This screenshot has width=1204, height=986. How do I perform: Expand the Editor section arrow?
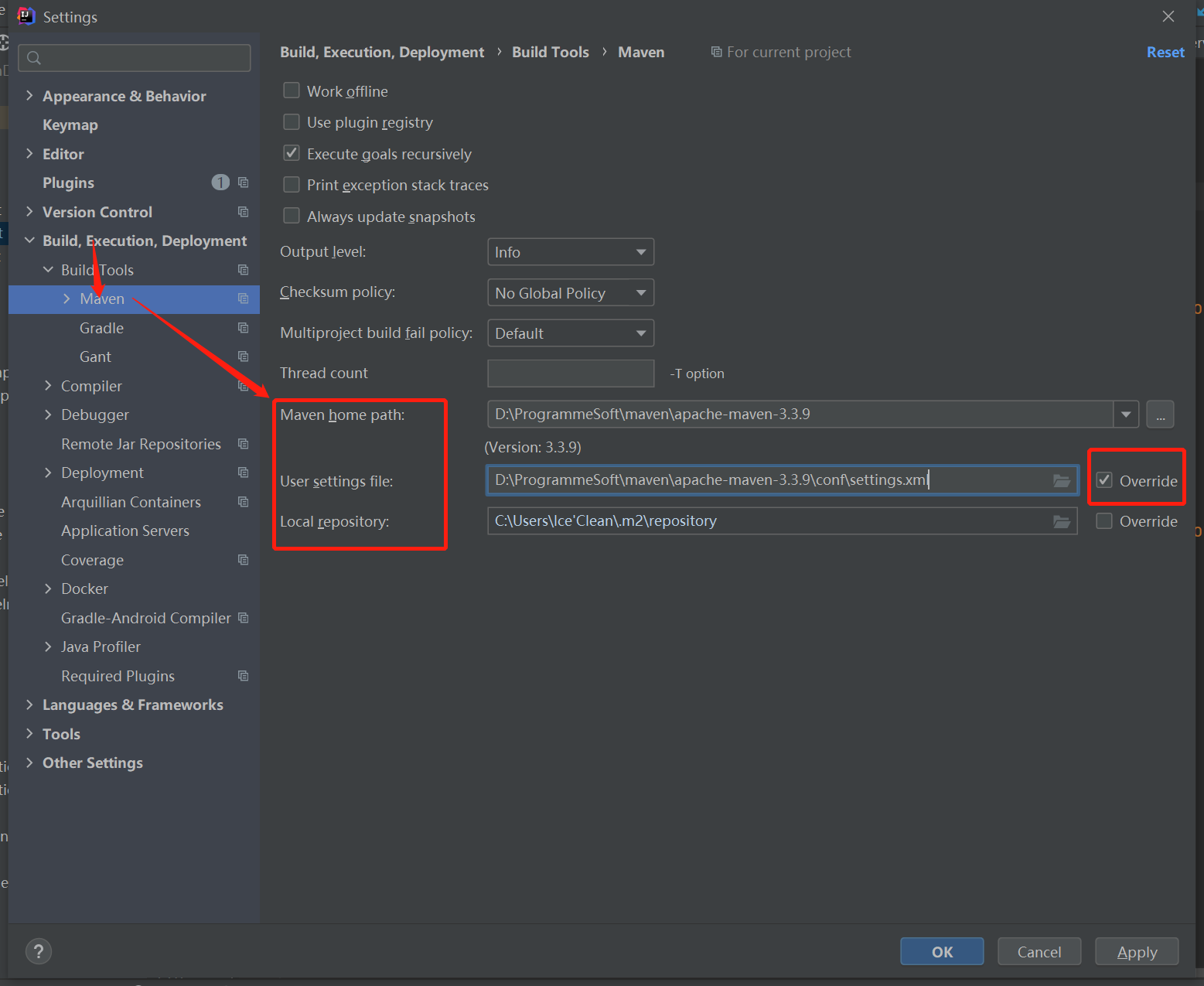[29, 153]
